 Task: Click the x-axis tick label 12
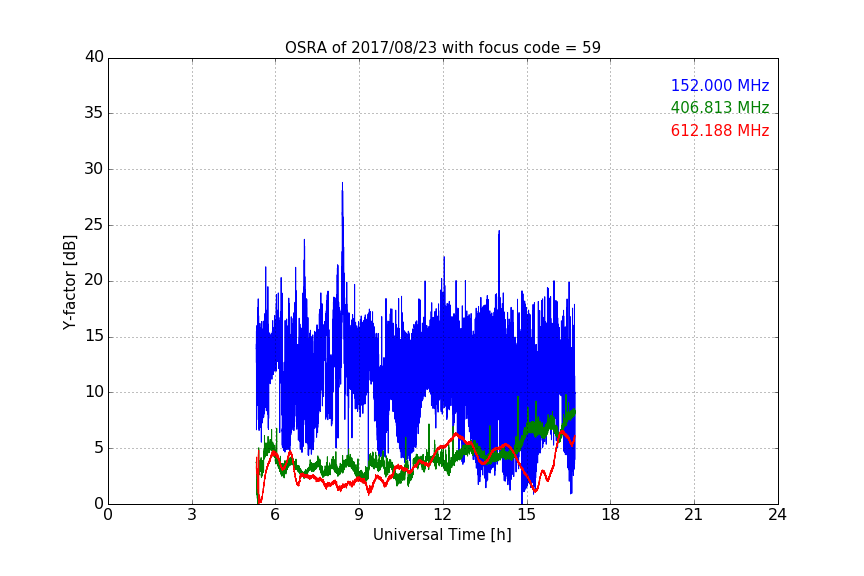[x=443, y=515]
